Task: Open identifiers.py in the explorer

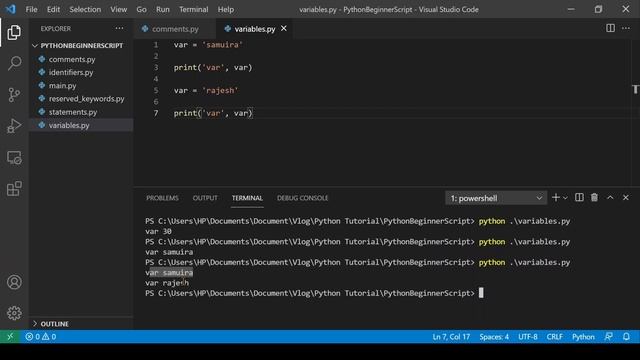Action: (x=71, y=73)
